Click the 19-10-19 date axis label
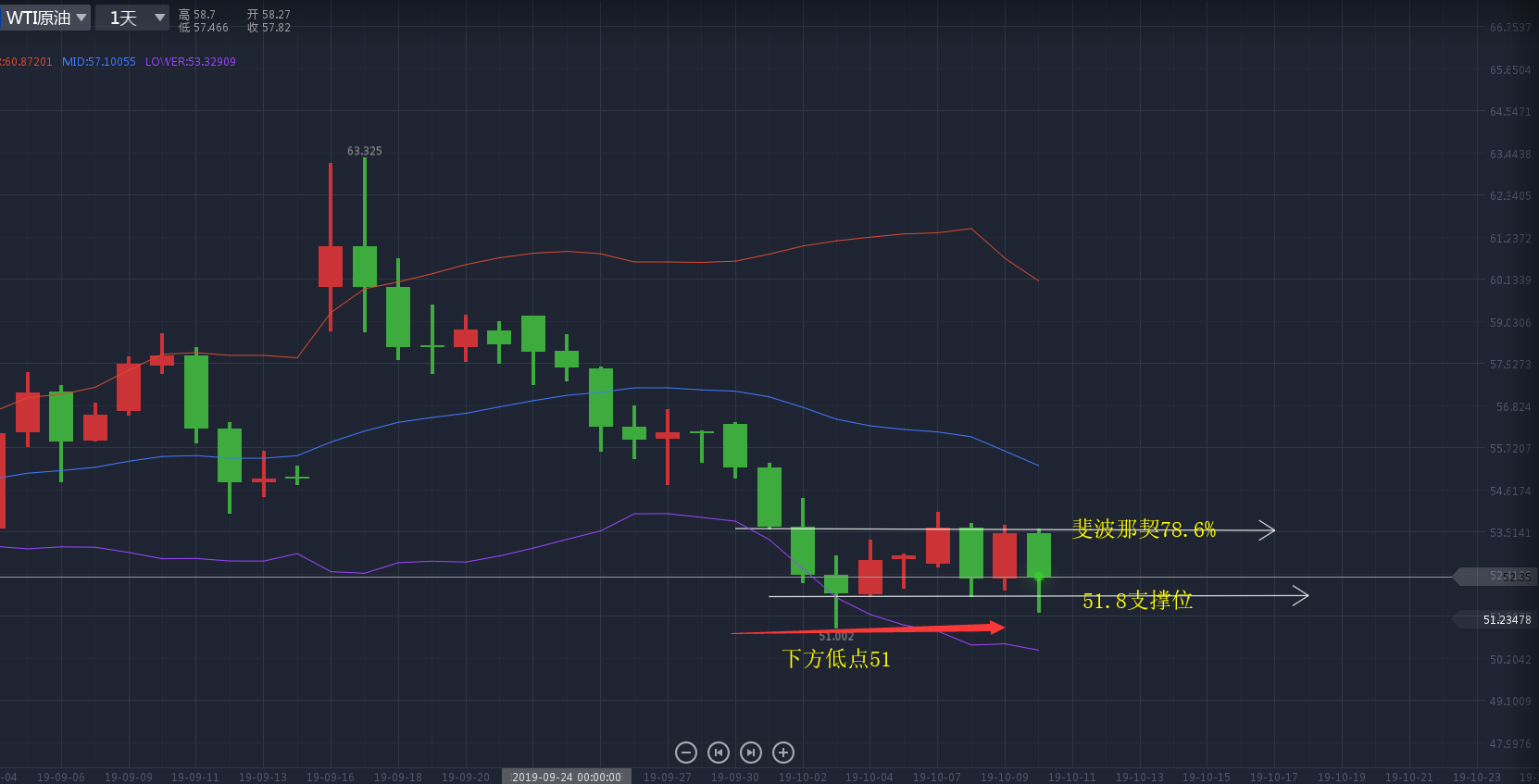1539x784 pixels. click(1342, 778)
